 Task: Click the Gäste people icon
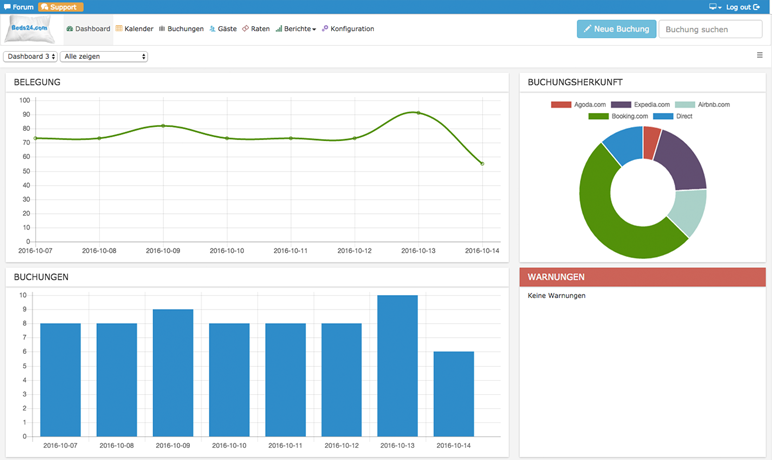(212, 29)
